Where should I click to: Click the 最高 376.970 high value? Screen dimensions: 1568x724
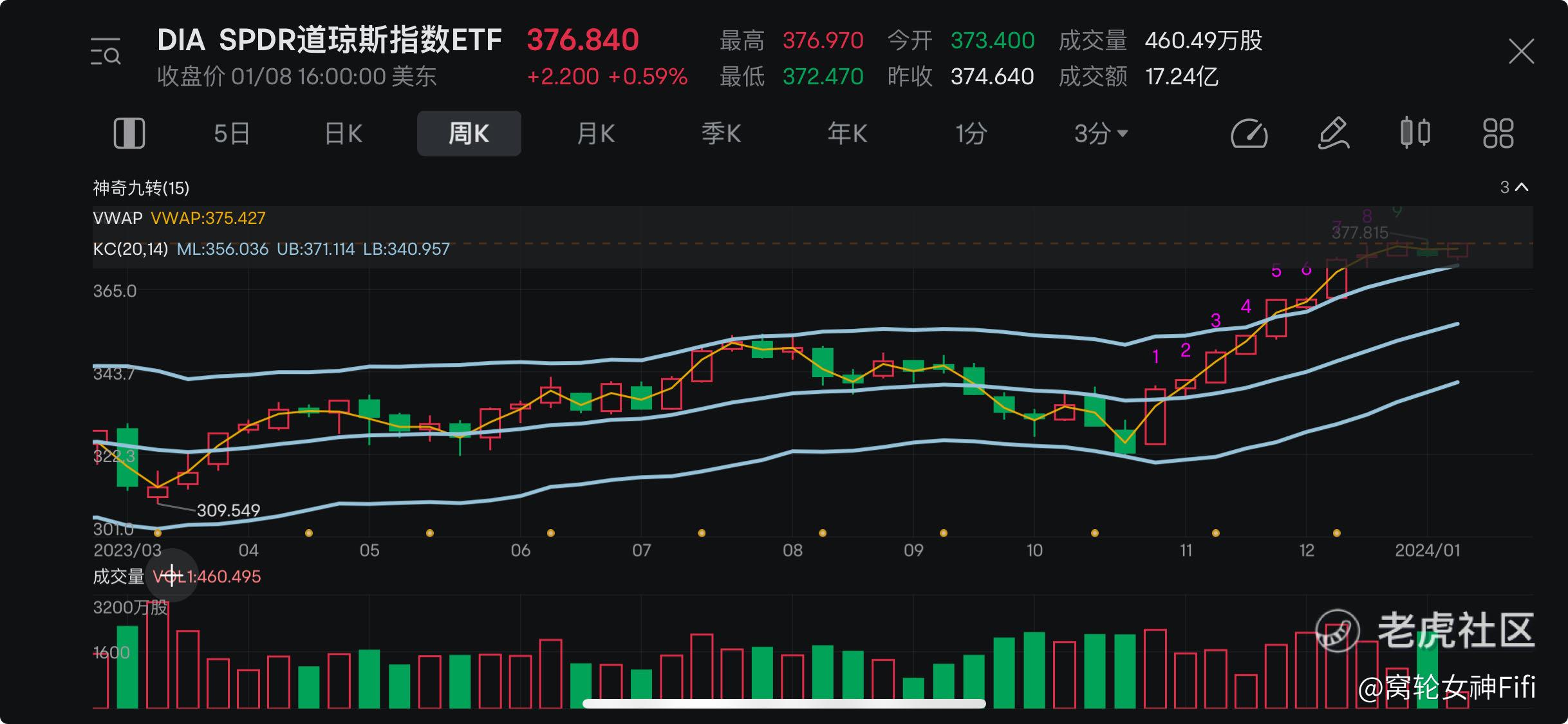click(x=791, y=41)
